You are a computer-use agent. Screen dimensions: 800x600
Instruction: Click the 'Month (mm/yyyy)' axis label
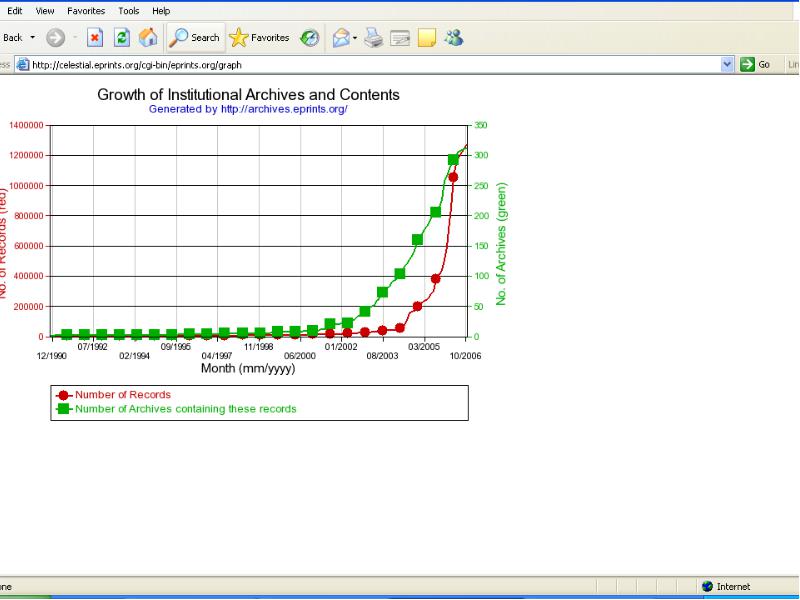tap(248, 368)
